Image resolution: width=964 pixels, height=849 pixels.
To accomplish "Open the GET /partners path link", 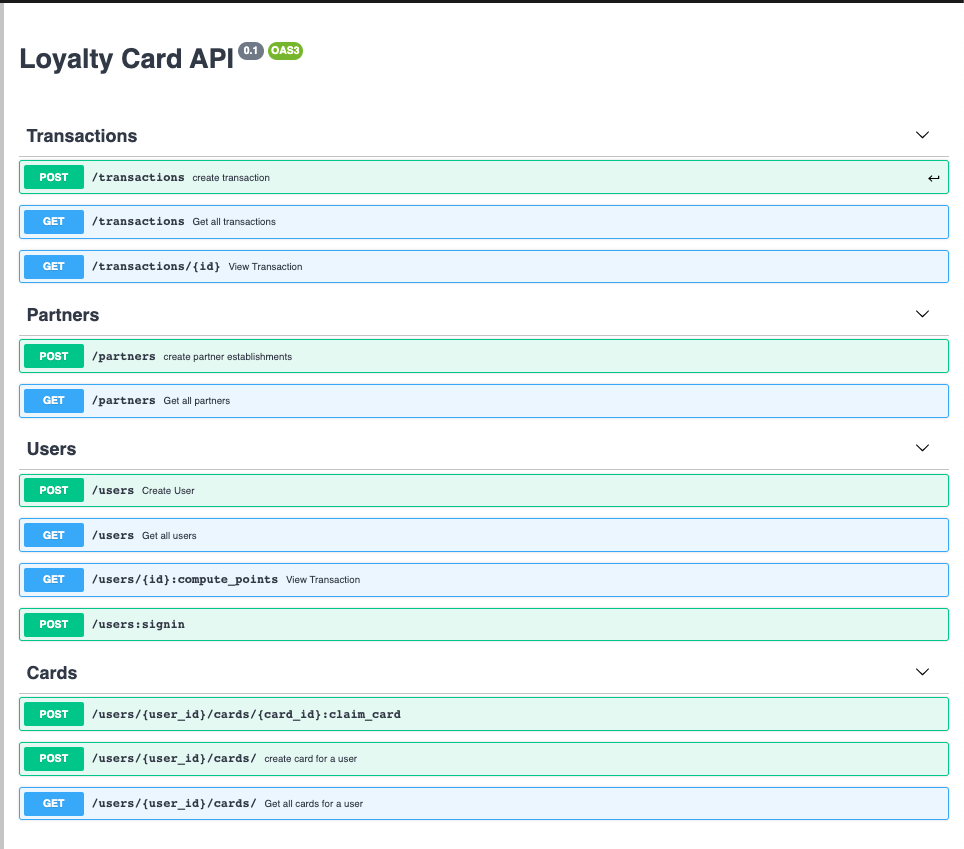I will (x=124, y=401).
